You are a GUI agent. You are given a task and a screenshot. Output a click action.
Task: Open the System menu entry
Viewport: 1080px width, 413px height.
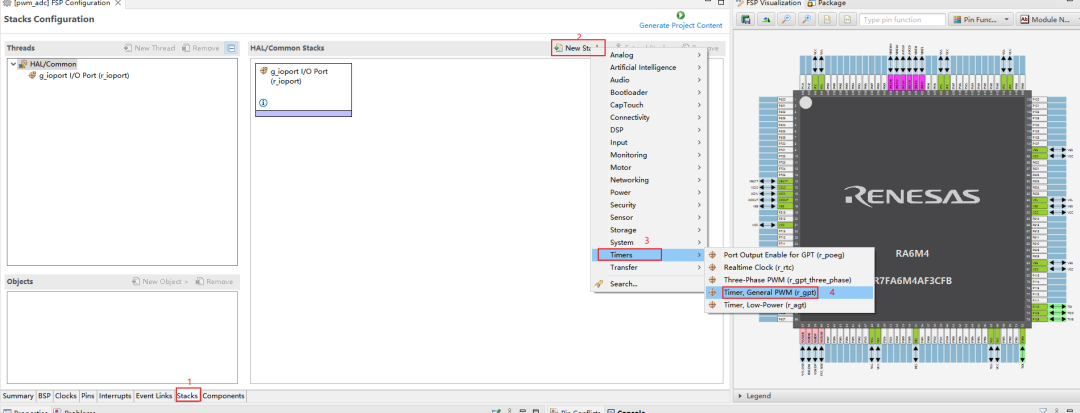click(x=649, y=242)
